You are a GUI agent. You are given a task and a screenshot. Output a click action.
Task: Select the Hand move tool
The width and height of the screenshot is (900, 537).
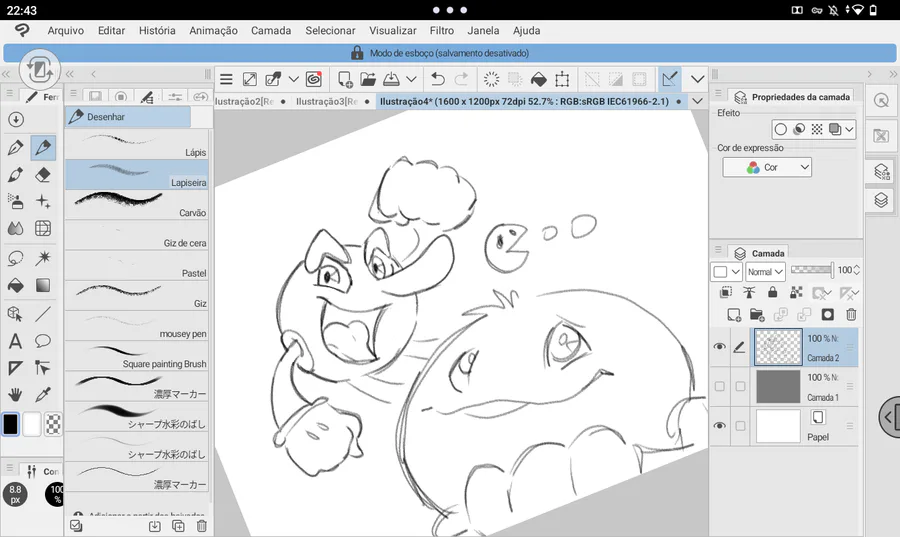[15, 394]
